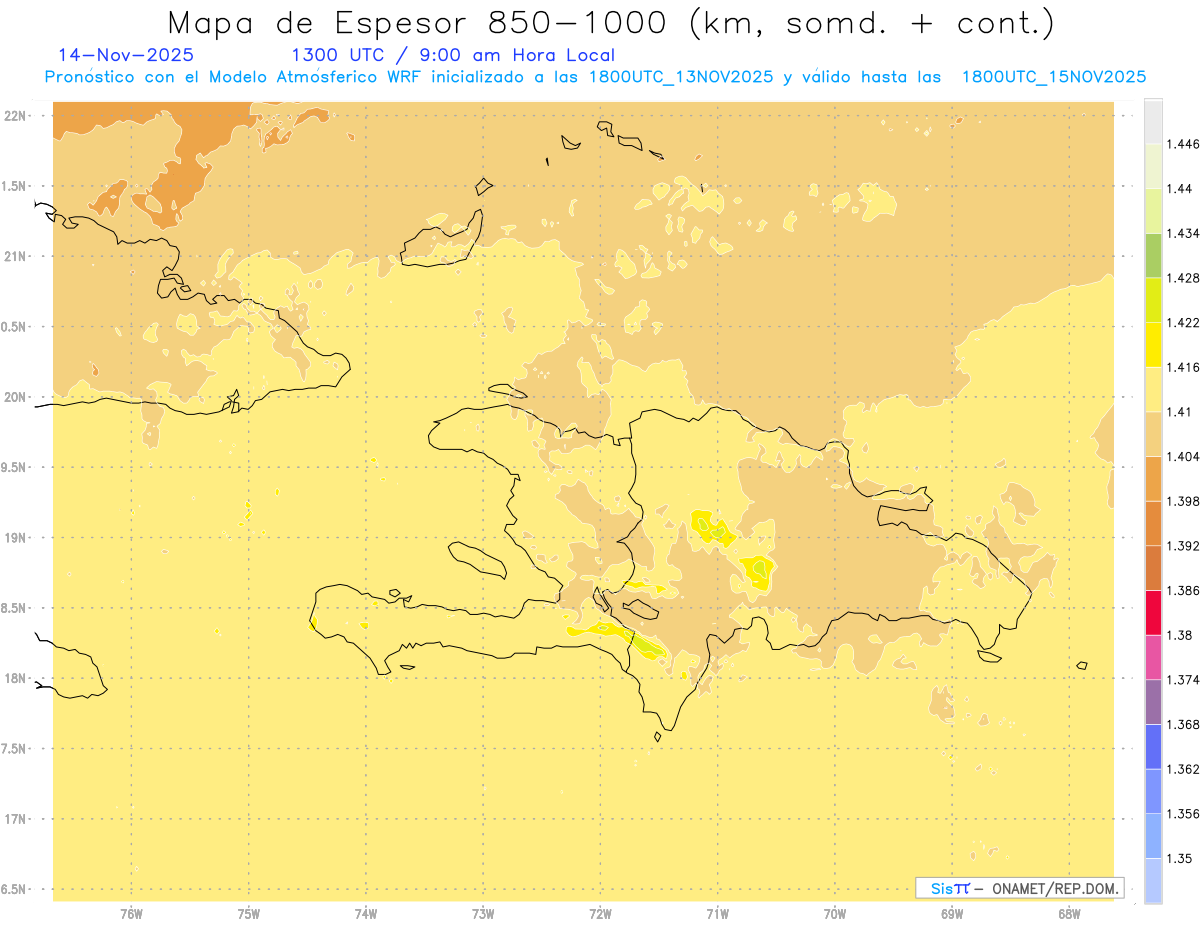Click the '18N' latitude label
Viewport: 1200px width, 927px height.
(x=16, y=679)
